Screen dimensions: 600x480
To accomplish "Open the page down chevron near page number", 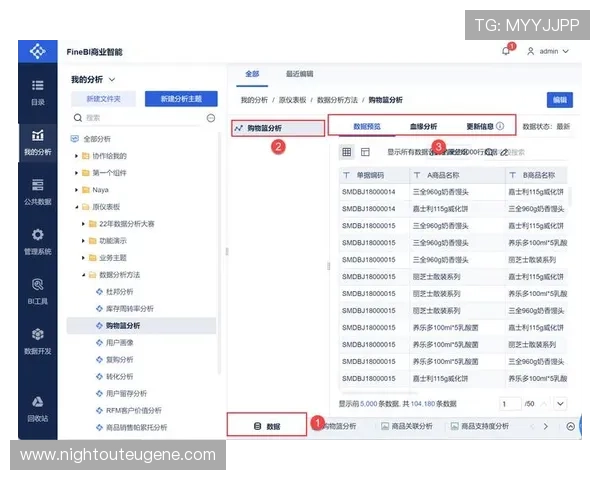I will tap(560, 404).
